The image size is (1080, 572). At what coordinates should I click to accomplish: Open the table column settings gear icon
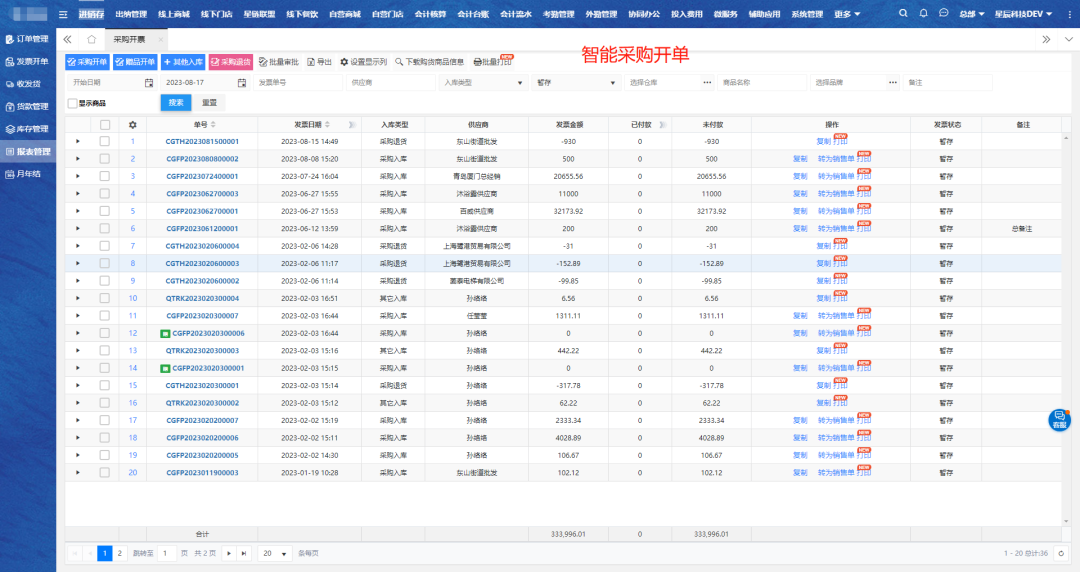[x=132, y=125]
